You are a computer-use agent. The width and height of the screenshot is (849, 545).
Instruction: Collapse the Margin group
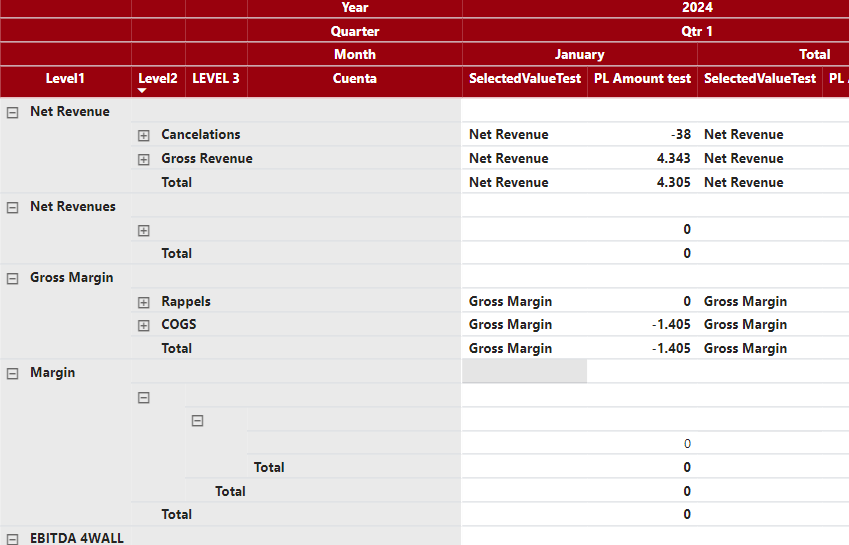12,373
